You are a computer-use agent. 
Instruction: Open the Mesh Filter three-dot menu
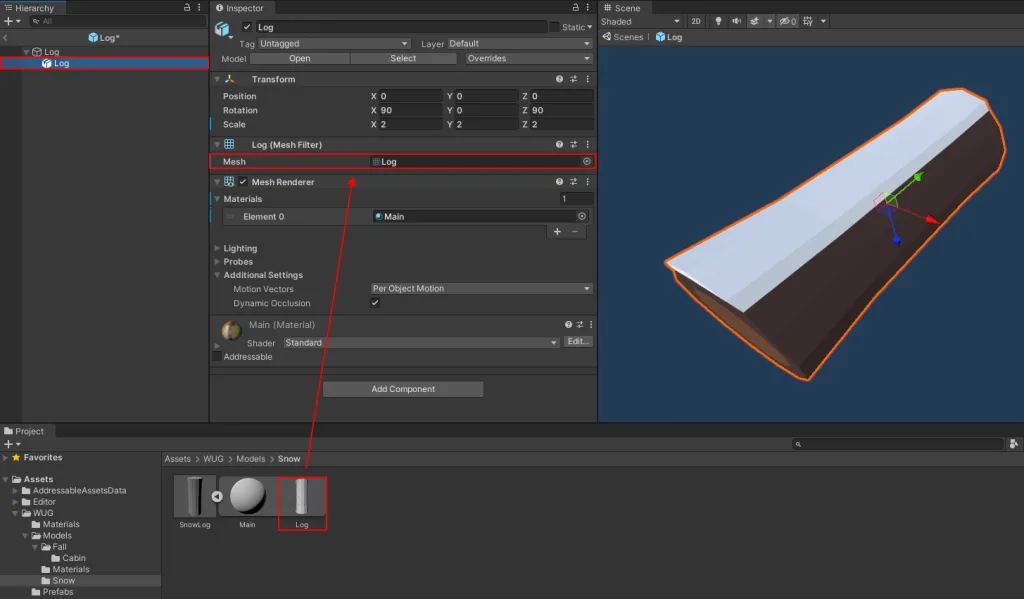(x=587, y=144)
